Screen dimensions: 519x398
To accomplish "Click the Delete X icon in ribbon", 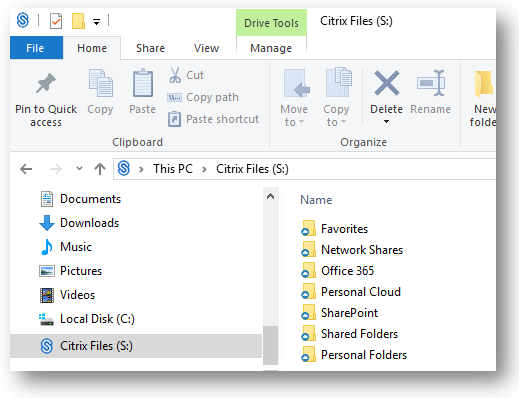I will pyautogui.click(x=386, y=83).
